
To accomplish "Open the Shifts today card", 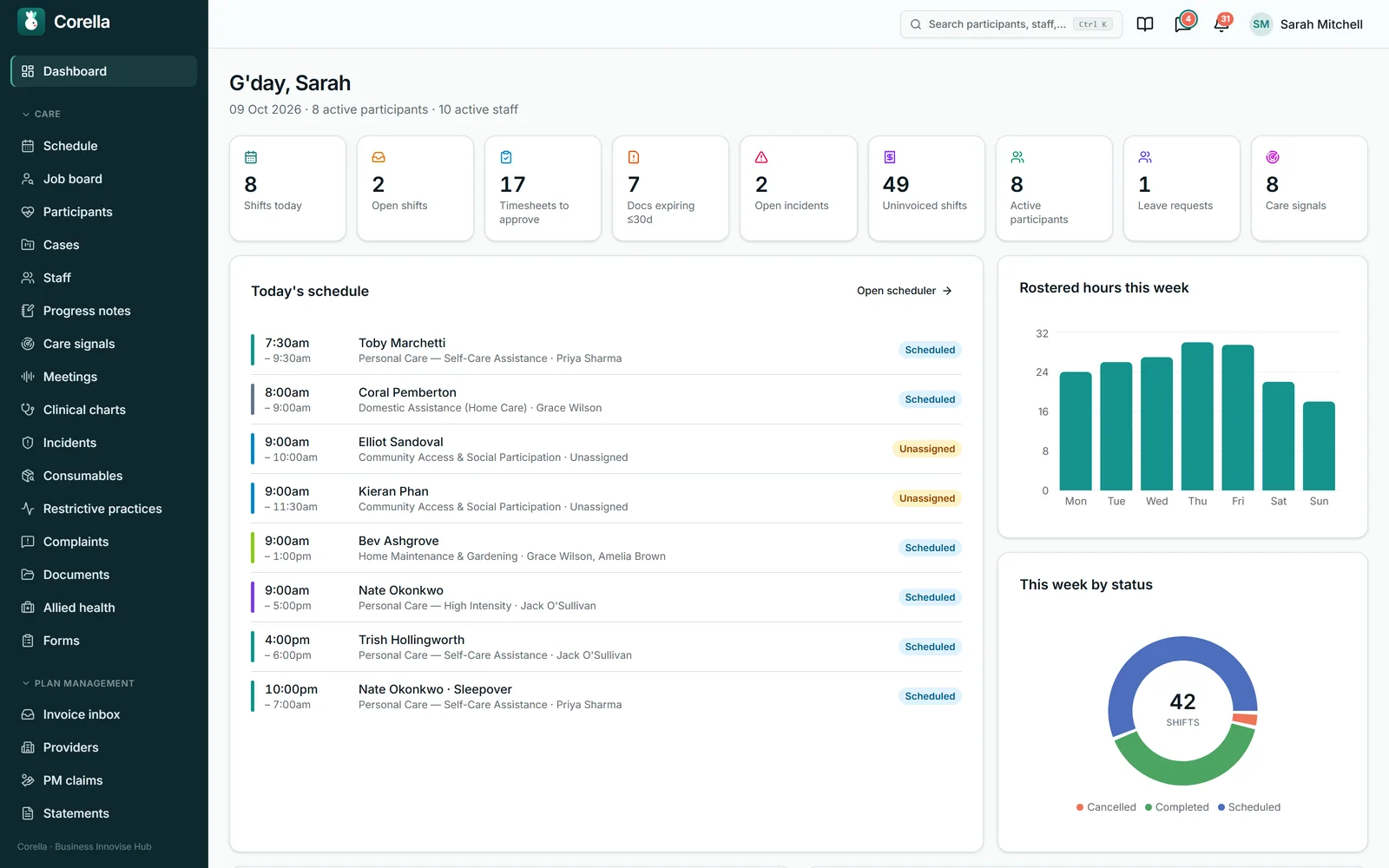I will [x=287, y=188].
